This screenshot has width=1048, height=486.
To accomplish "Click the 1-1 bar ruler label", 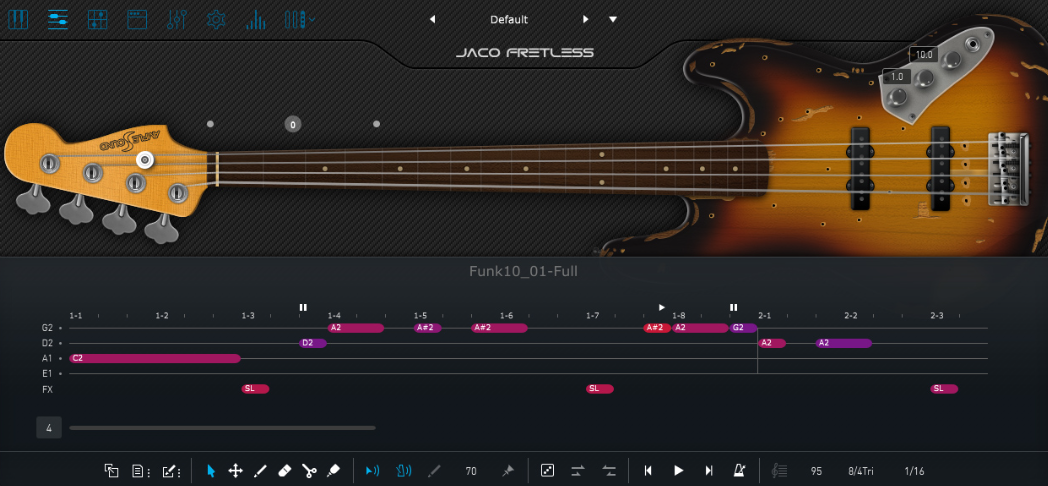I will coord(76,316).
